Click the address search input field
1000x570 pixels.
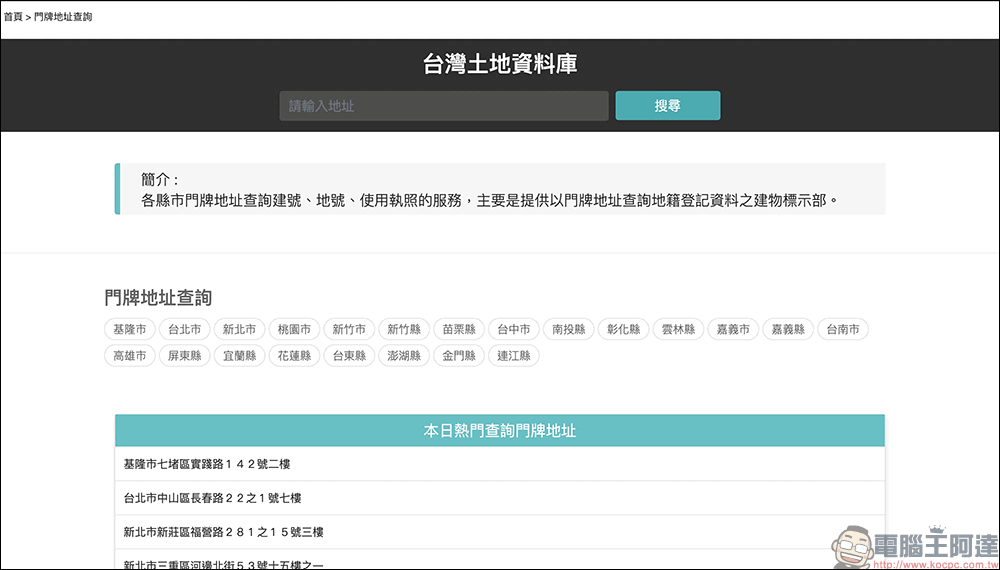(443, 106)
